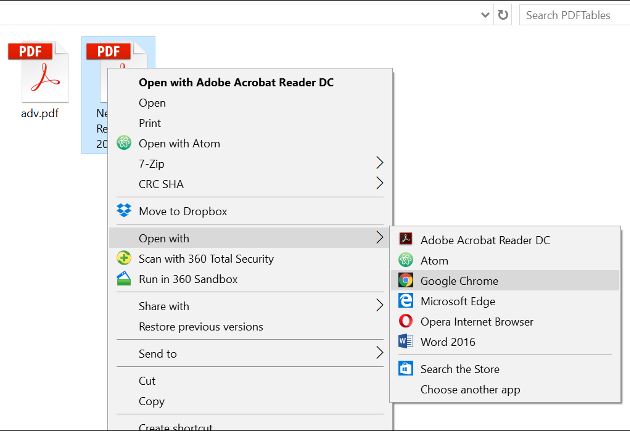Choose Cut from the context menu

[x=250, y=381]
